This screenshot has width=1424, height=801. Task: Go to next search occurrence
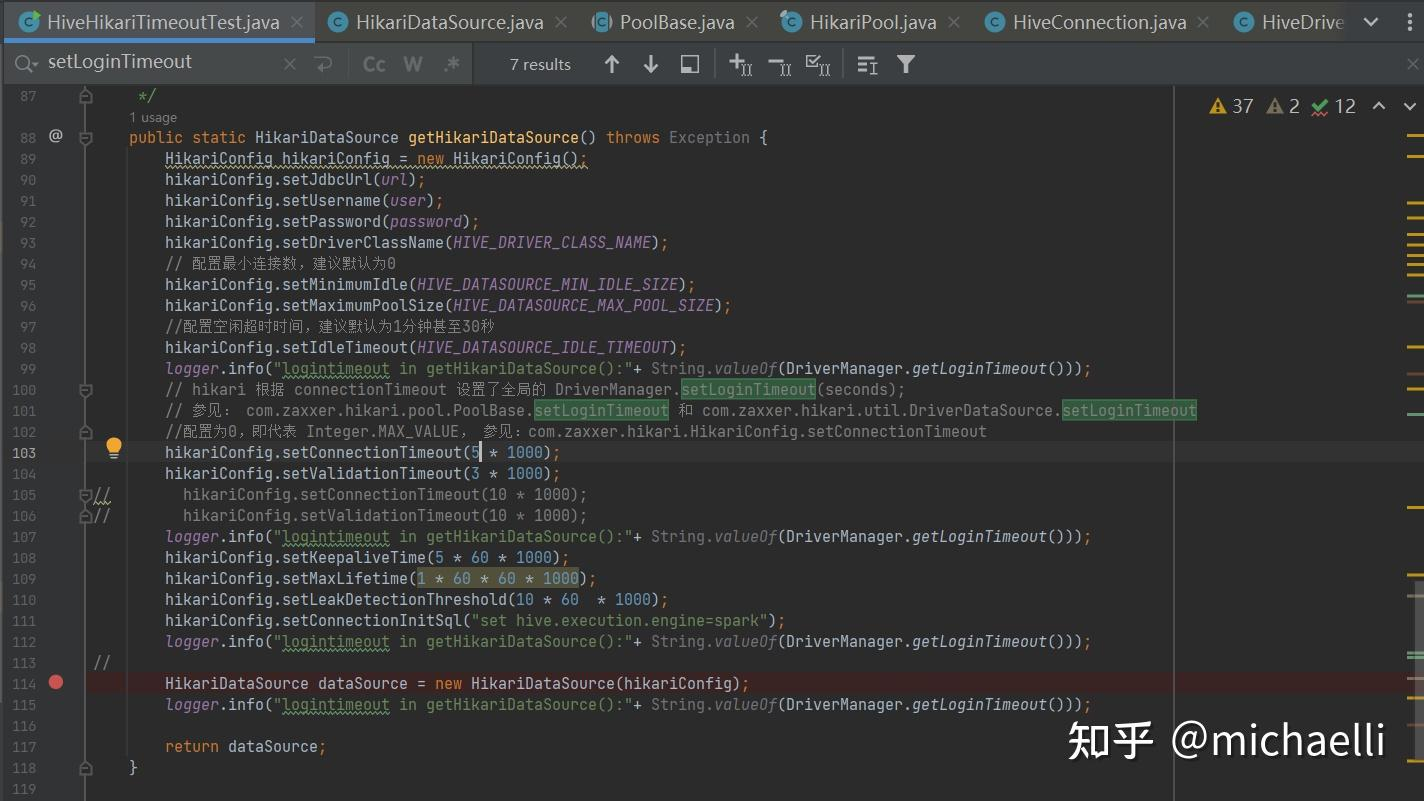click(x=651, y=64)
